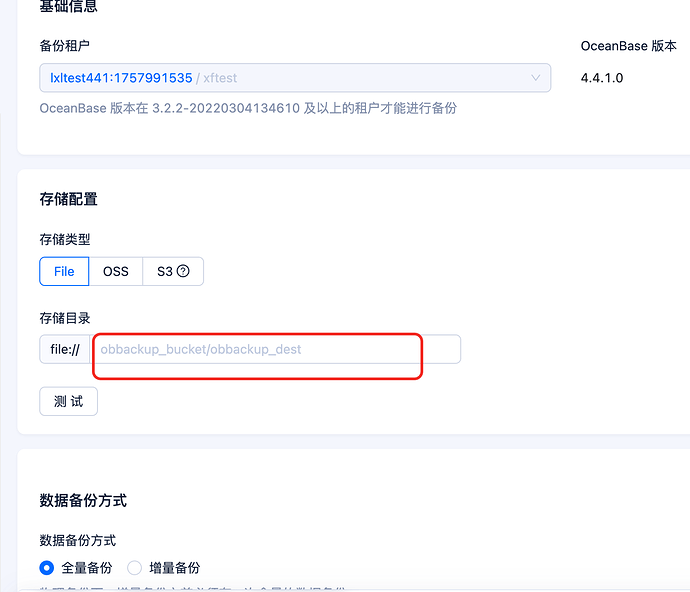Focus the obbackup_bucket/obbackup_dest directory input
This screenshot has width=690, height=592.
pyautogui.click(x=275, y=349)
